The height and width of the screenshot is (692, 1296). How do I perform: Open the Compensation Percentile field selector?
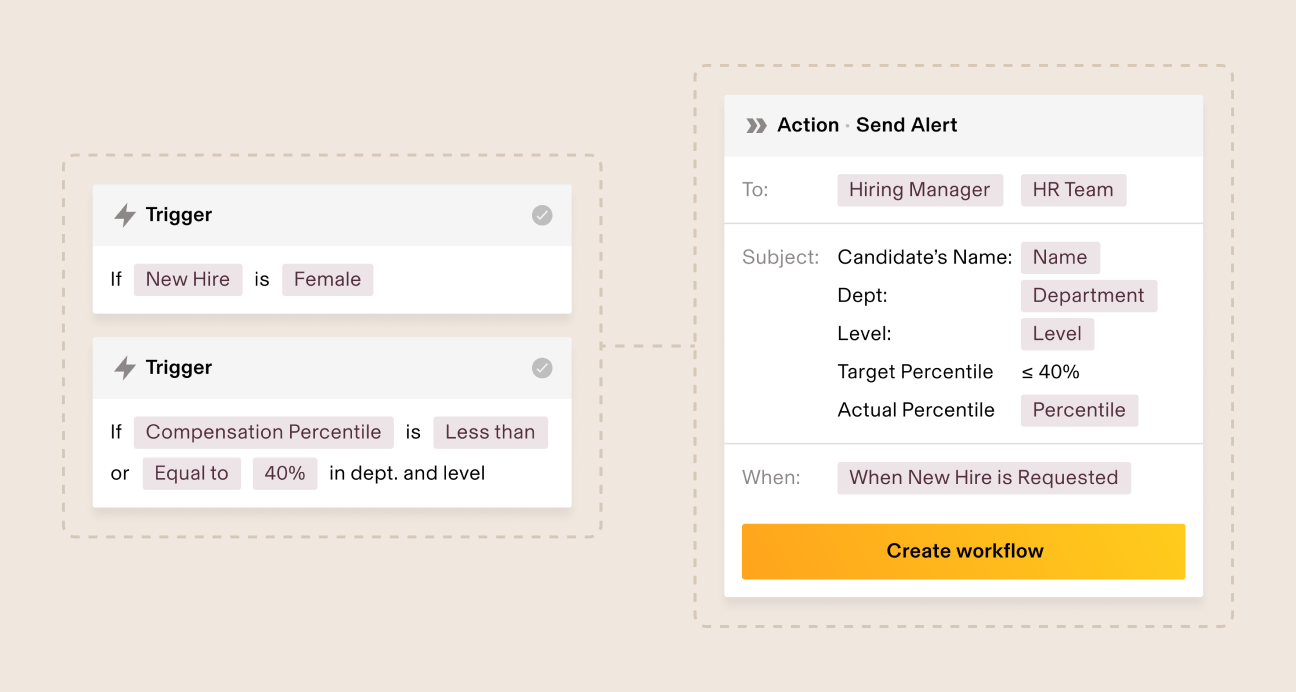(263, 432)
